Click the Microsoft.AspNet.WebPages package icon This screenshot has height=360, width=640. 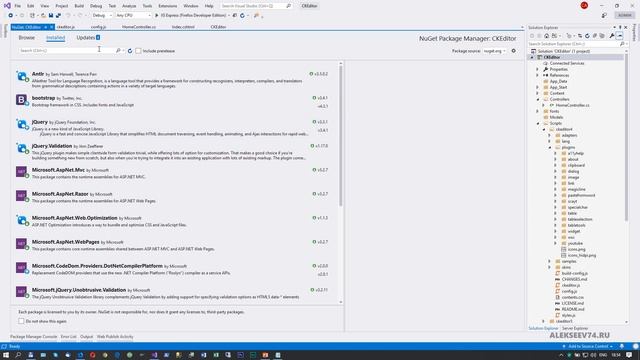click(x=22, y=244)
